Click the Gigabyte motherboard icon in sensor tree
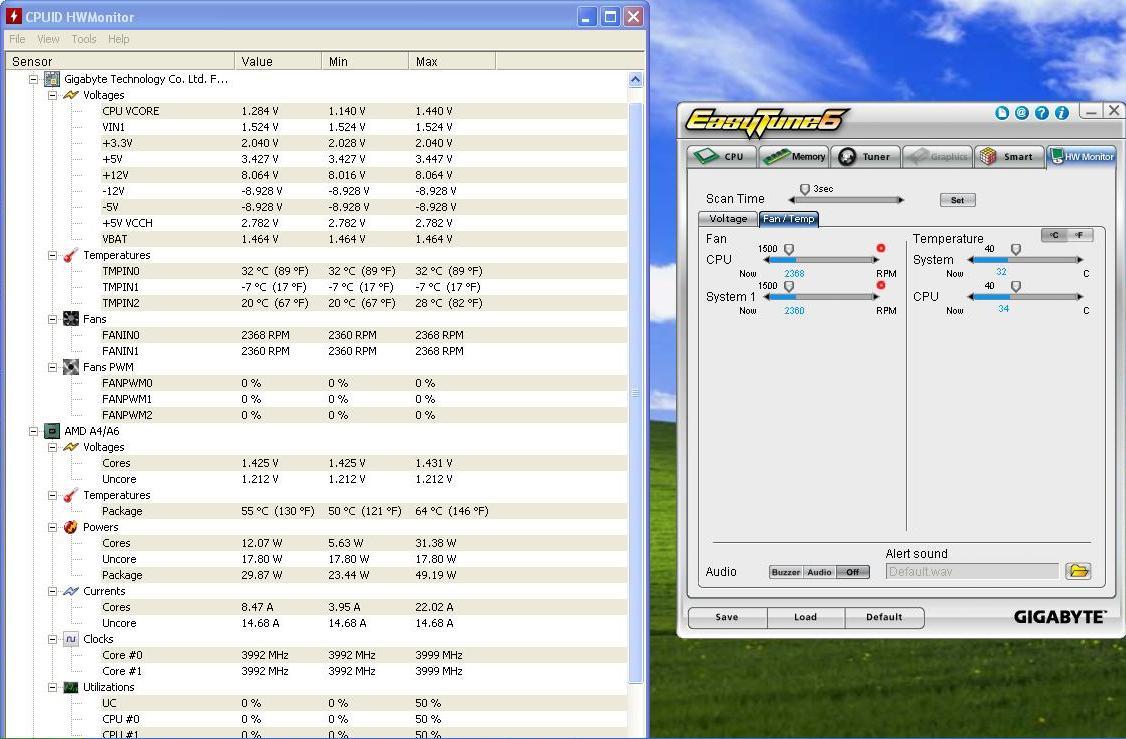 pyautogui.click(x=52, y=79)
